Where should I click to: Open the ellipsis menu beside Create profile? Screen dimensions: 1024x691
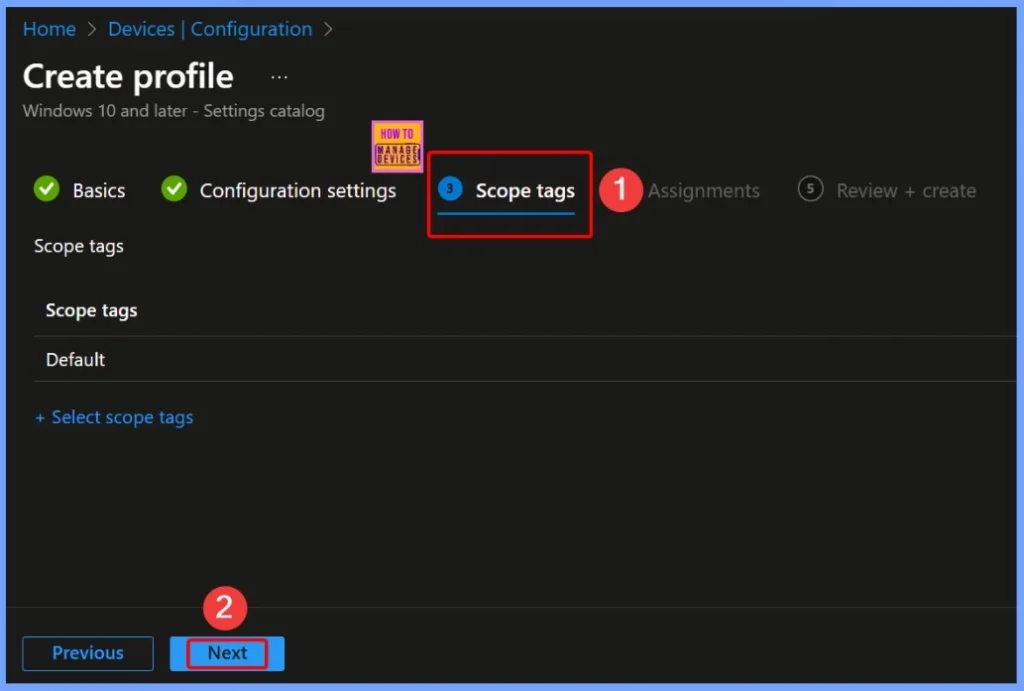[x=279, y=77]
